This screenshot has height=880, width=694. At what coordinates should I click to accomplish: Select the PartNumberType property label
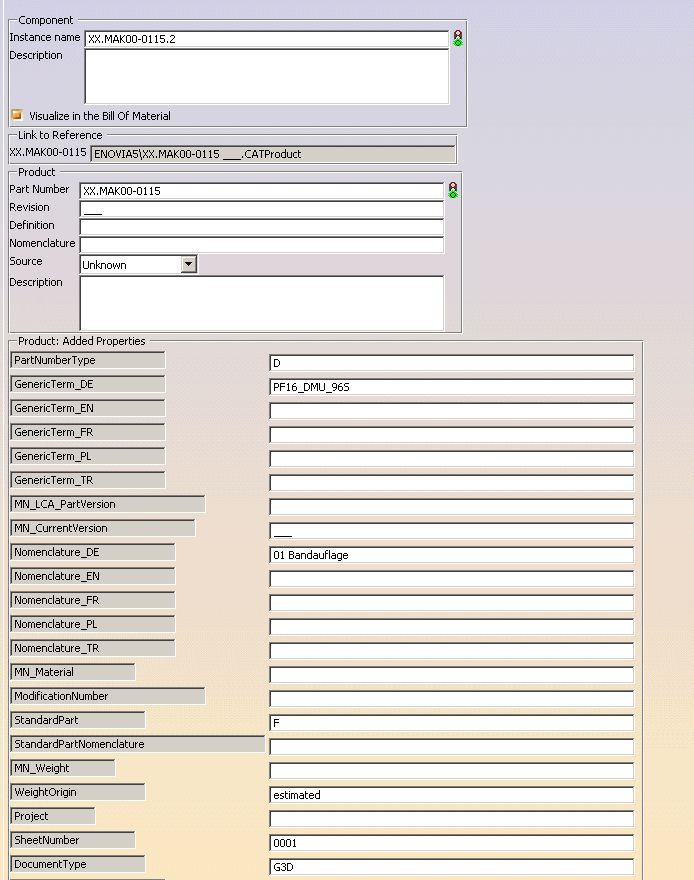click(x=88, y=360)
